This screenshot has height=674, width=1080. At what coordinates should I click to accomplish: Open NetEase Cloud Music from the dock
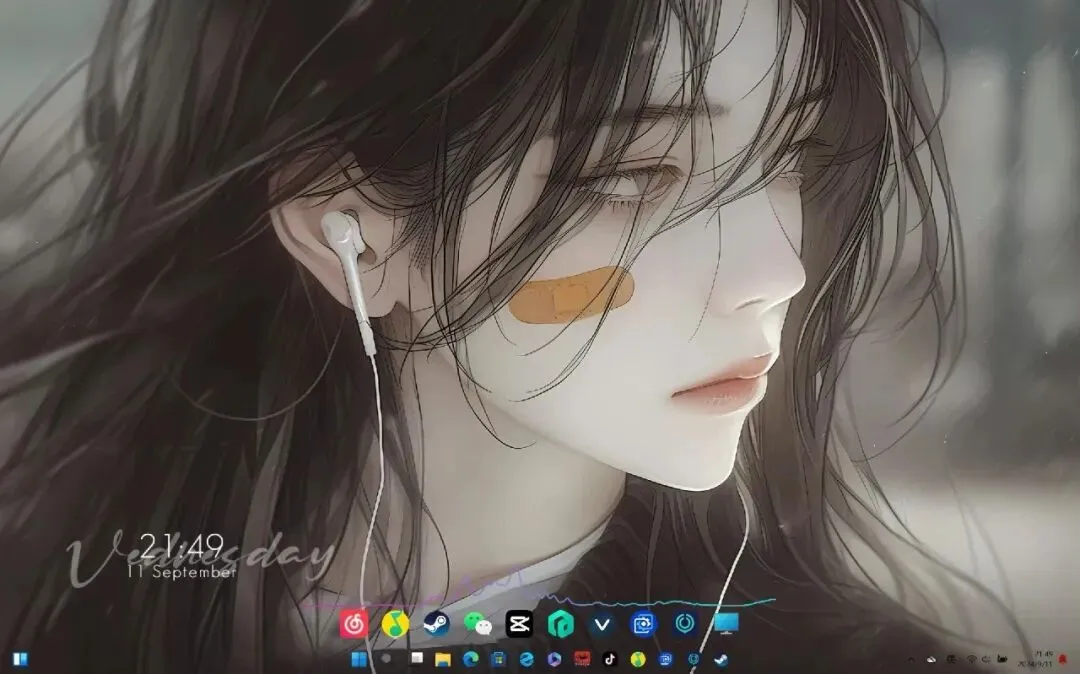point(353,624)
